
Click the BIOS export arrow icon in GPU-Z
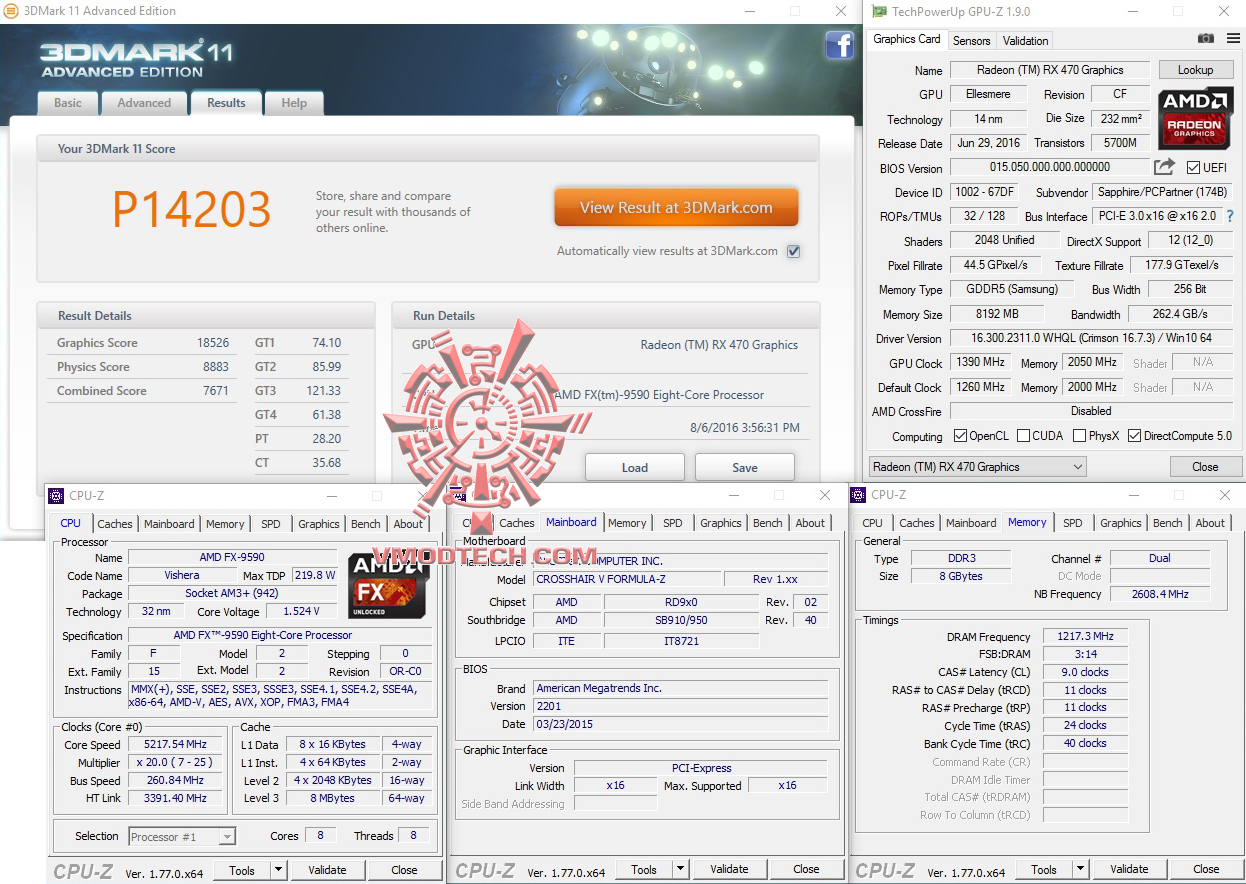[1163, 167]
